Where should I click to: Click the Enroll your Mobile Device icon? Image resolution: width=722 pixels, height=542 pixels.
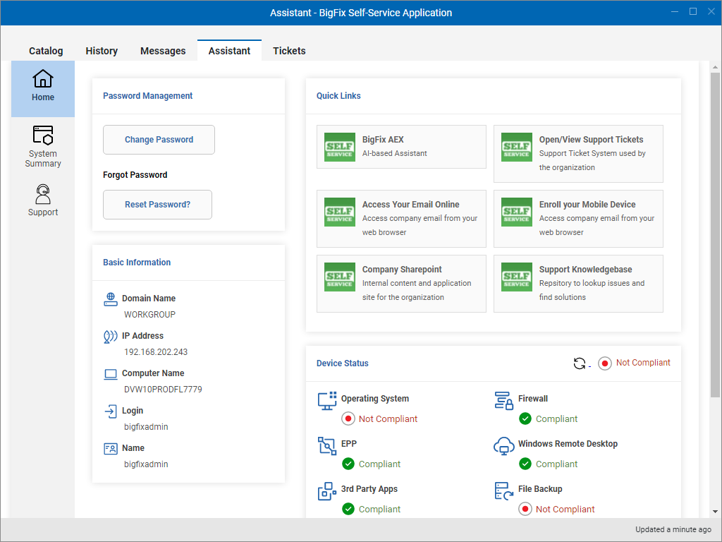pyautogui.click(x=517, y=212)
